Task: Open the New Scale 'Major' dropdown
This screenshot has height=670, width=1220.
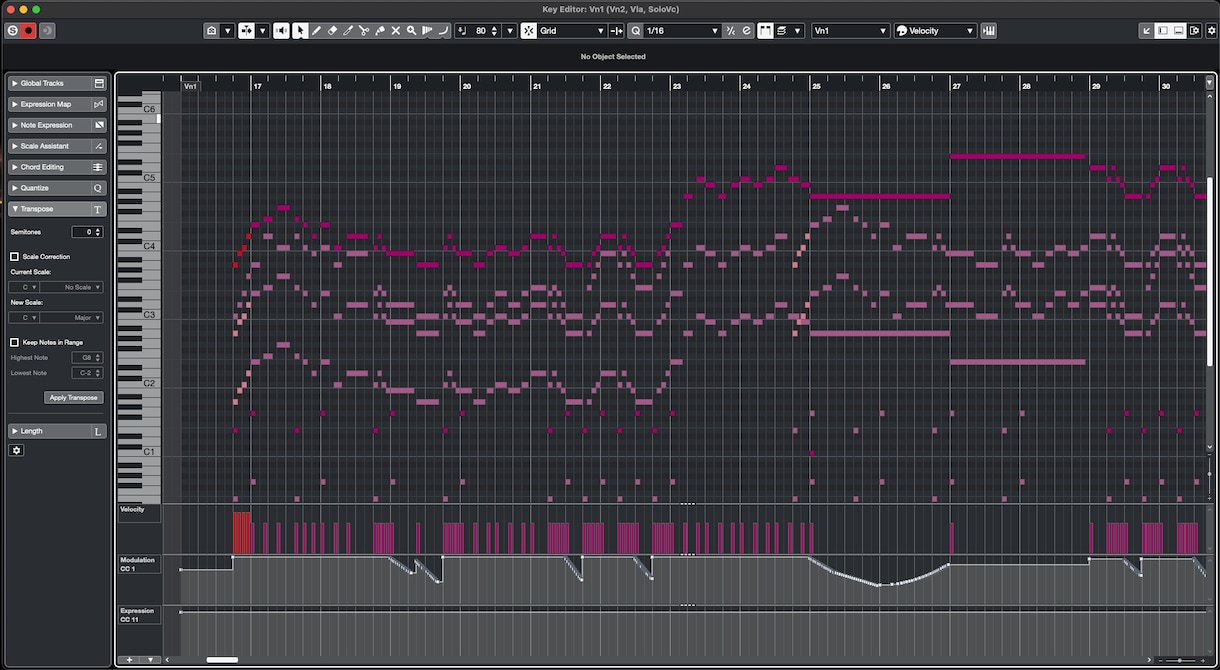Action: (x=72, y=317)
